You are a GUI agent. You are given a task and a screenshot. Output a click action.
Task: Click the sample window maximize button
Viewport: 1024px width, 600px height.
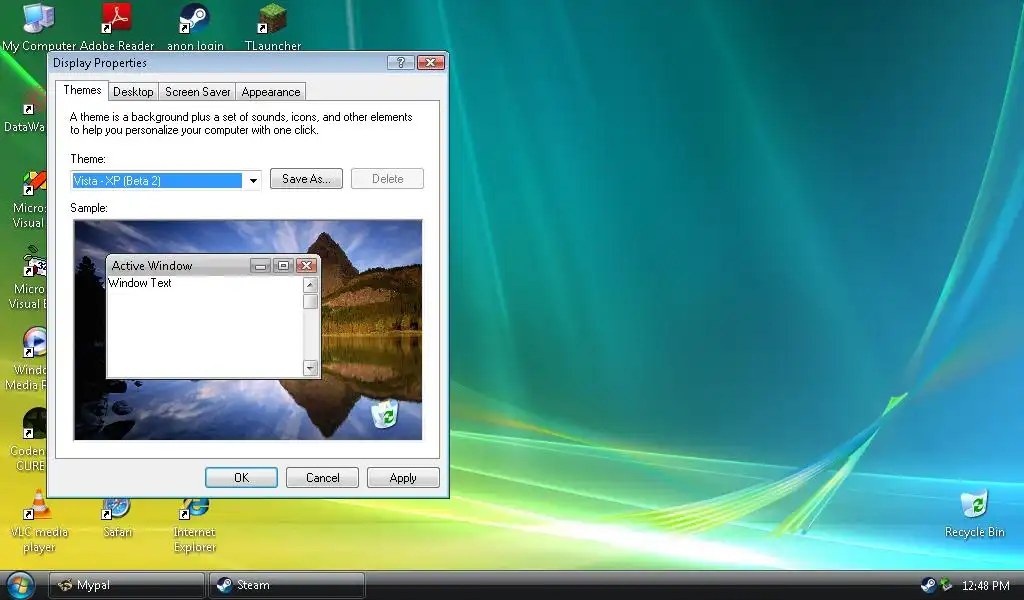tap(283, 266)
